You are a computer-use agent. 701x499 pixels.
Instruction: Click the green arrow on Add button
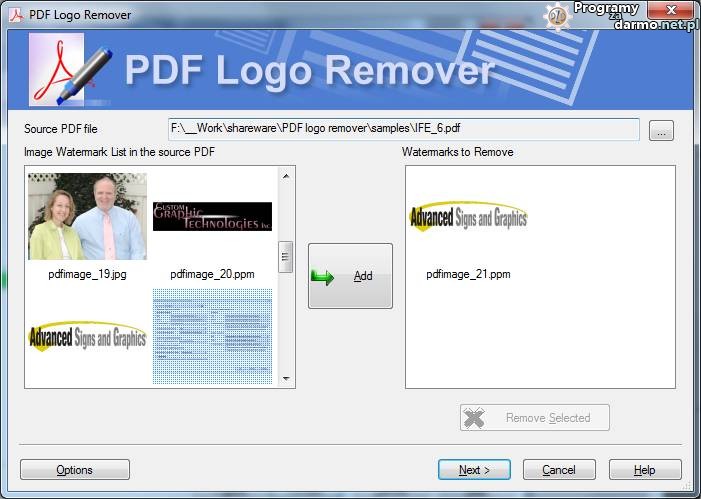323,276
